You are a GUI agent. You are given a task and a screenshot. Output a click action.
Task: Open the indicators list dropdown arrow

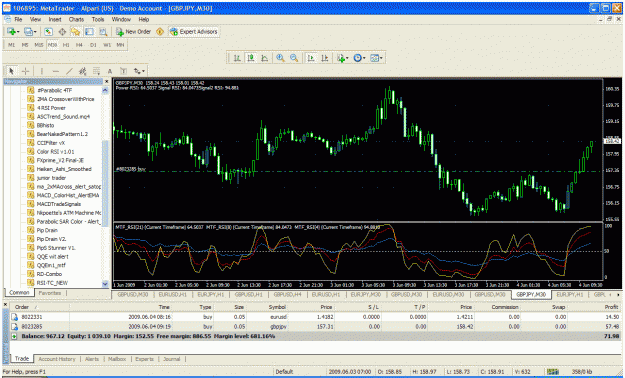[x=347, y=58]
